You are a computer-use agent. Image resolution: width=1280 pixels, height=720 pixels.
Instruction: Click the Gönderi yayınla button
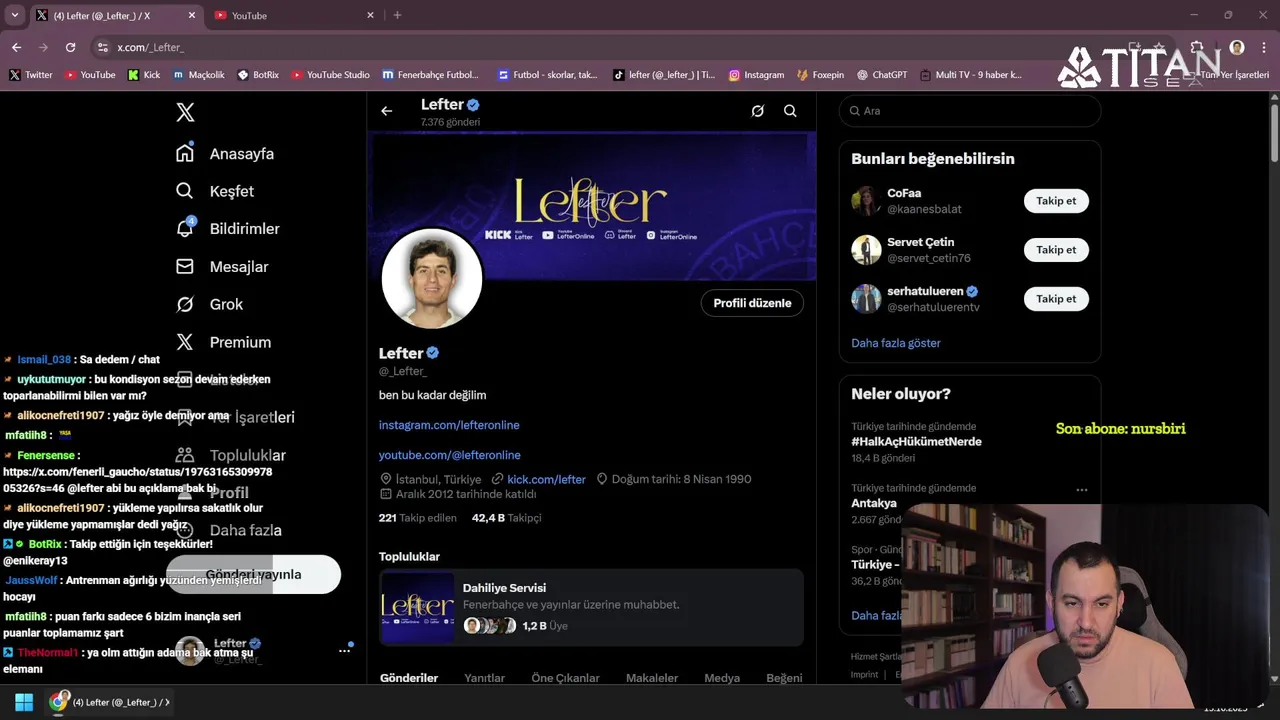(x=253, y=574)
